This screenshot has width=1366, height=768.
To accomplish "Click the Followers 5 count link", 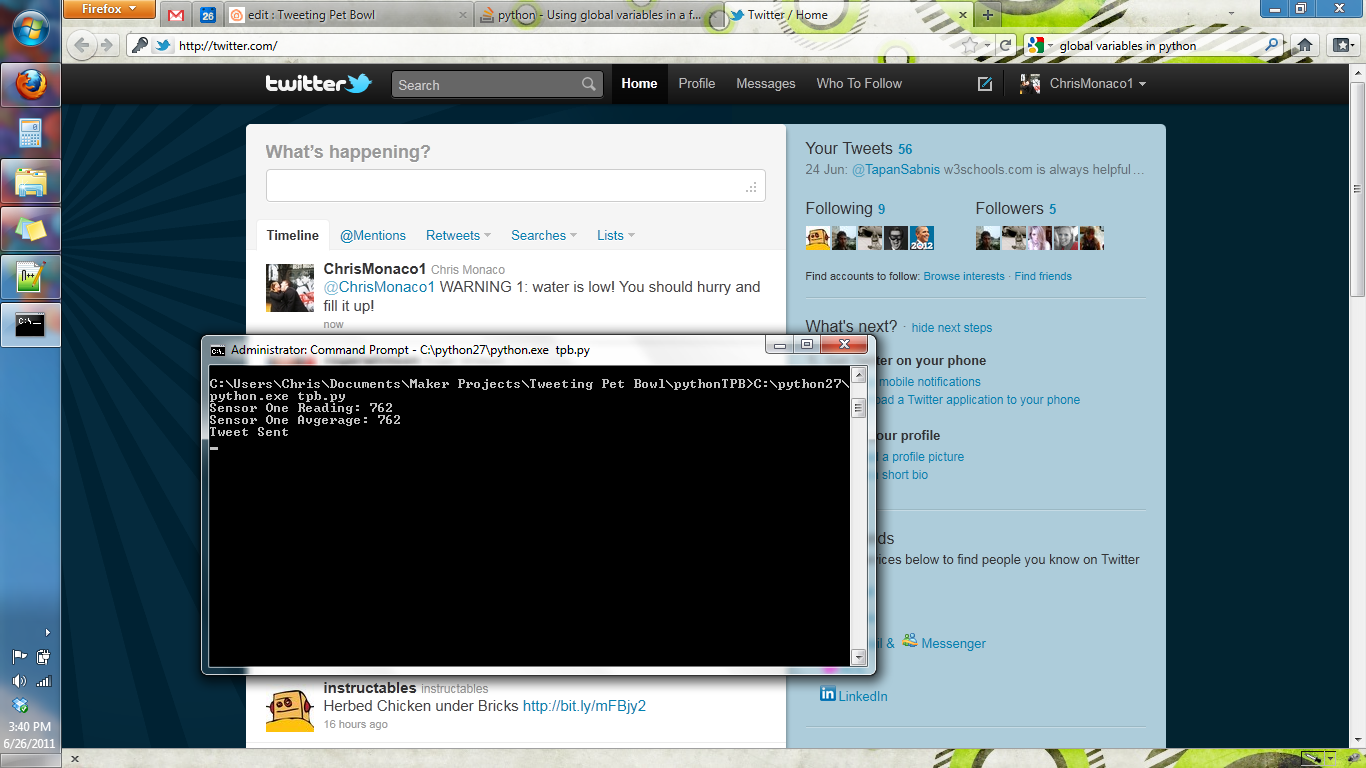I will pos(1052,209).
